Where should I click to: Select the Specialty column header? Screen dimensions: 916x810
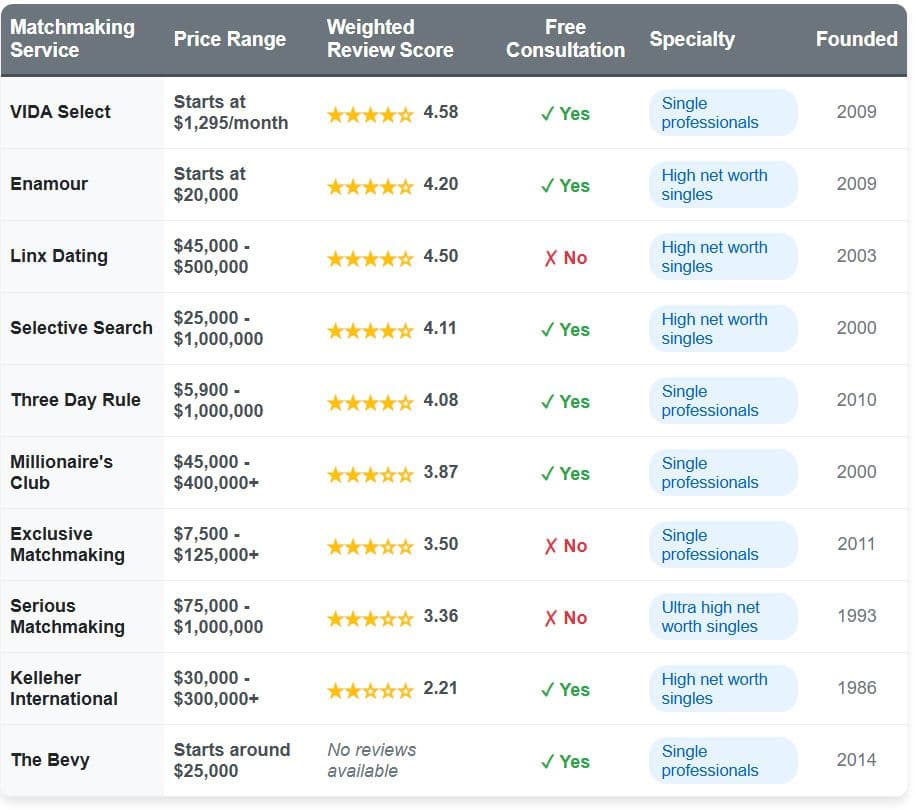(x=692, y=39)
